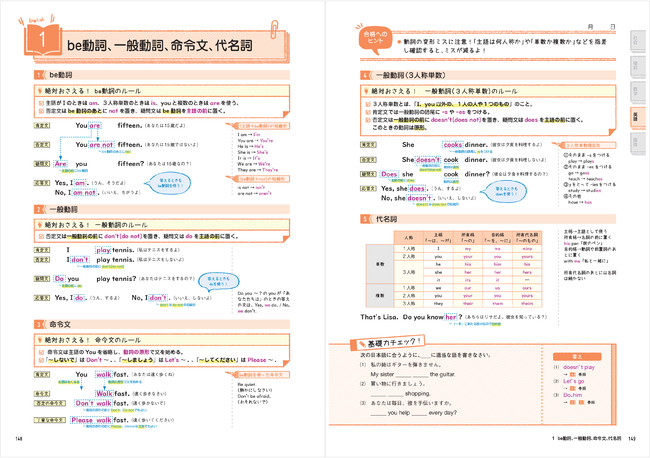Check the first checkbox in be動詞 rules
The image size is (650, 458).
pyautogui.click(x=41, y=103)
